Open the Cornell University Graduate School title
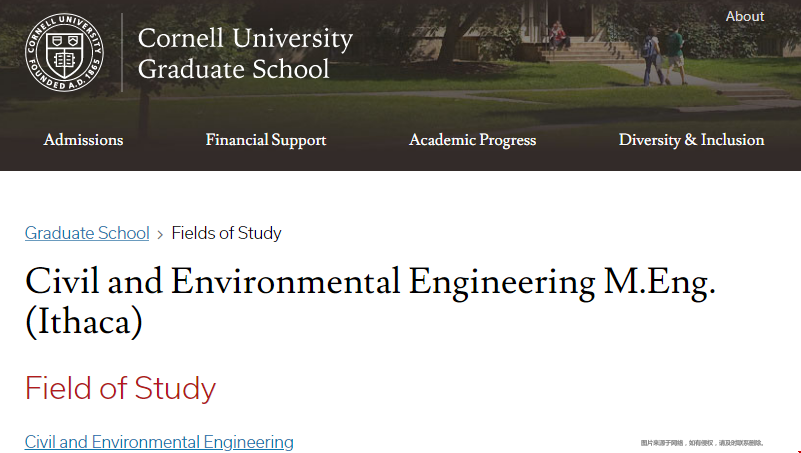 click(245, 54)
